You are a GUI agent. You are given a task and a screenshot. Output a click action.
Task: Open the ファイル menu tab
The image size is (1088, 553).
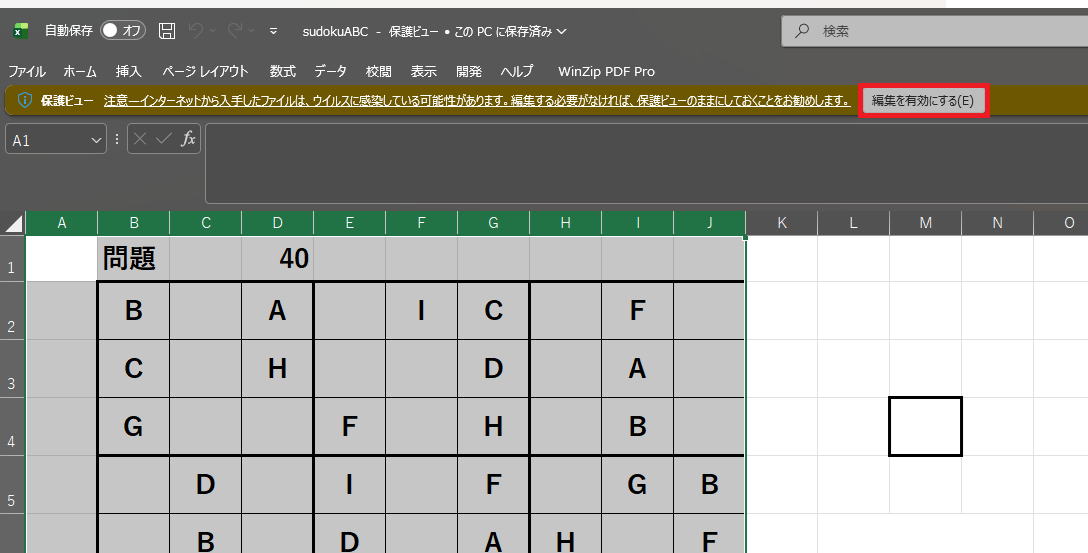pos(27,71)
